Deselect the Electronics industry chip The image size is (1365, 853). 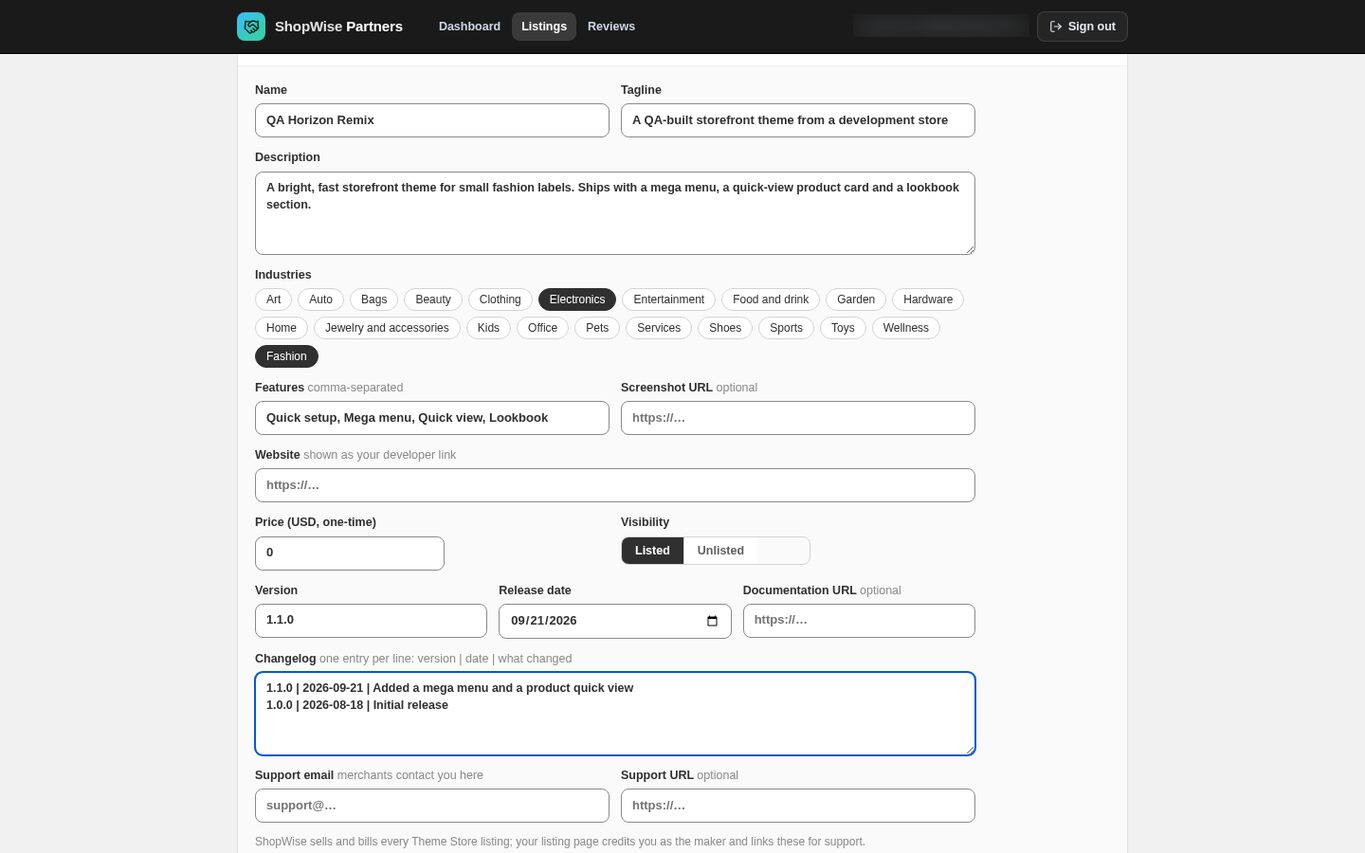[577, 300]
